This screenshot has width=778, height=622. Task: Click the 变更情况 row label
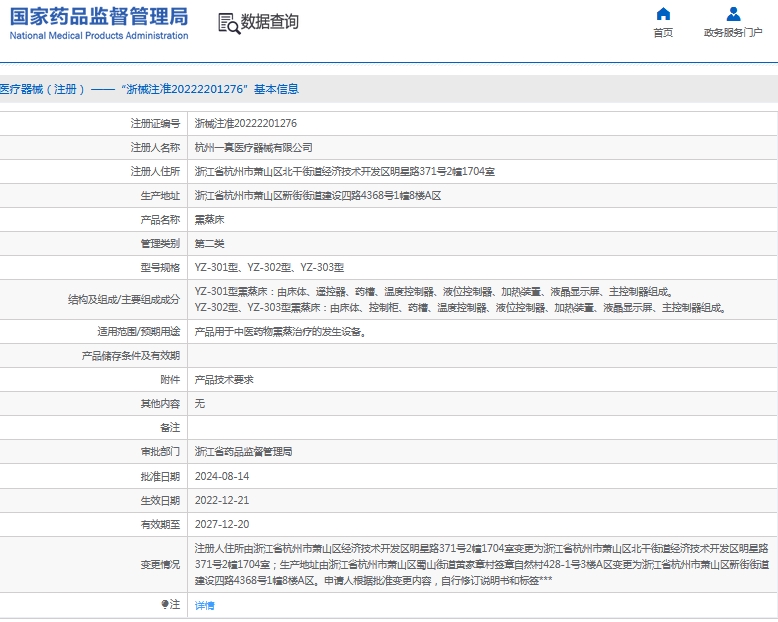[x=160, y=564]
